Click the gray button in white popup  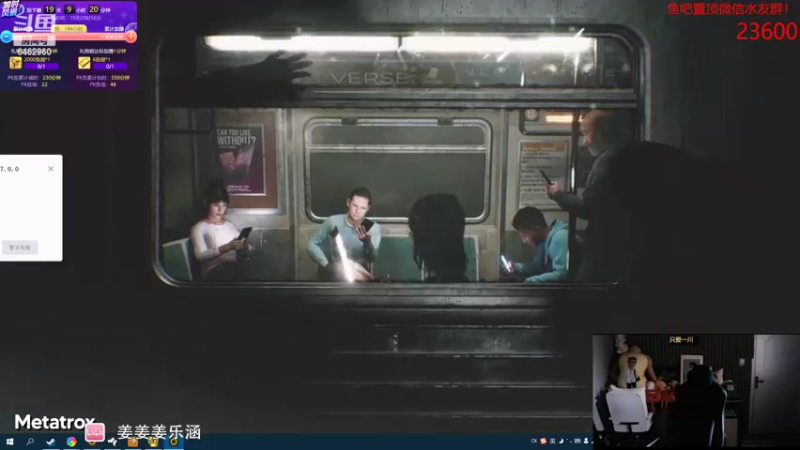[19, 247]
